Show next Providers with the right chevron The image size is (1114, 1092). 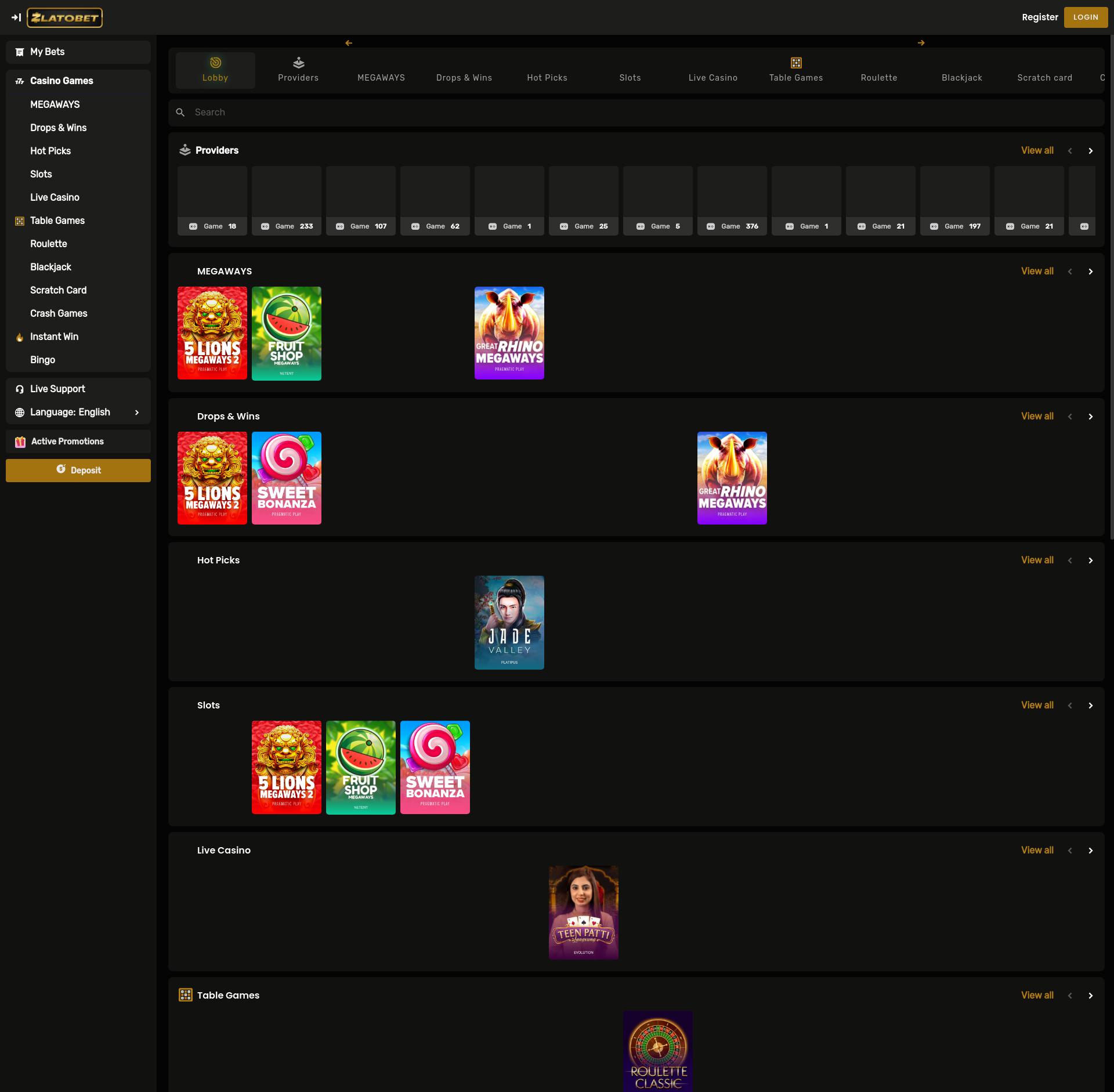1090,151
